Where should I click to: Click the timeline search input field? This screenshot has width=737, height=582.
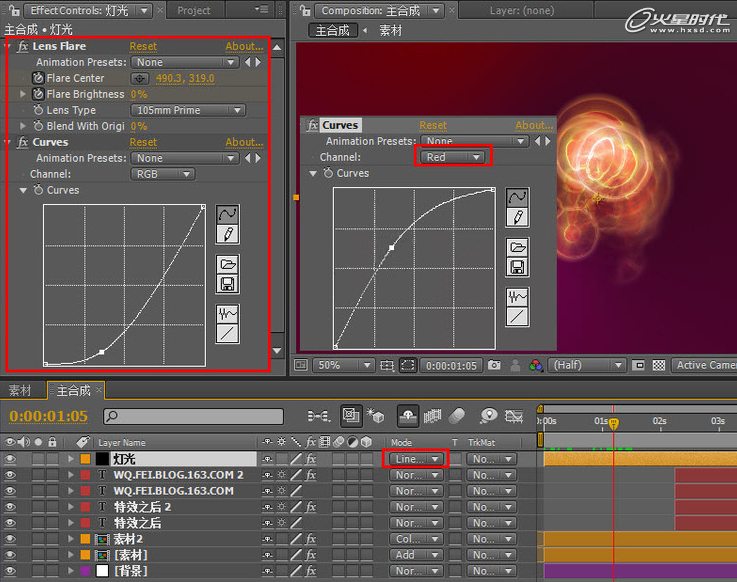point(193,416)
